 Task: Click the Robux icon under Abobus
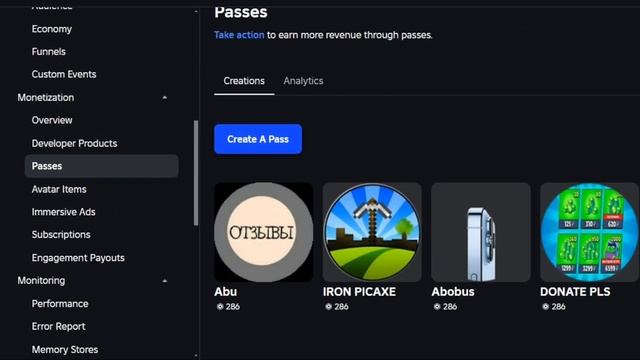[437, 307]
